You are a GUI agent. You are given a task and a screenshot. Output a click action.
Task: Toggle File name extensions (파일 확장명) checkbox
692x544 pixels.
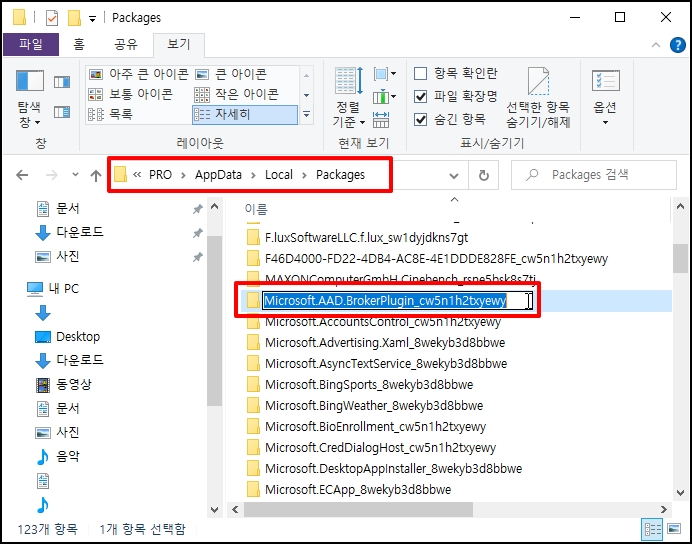coord(455,96)
